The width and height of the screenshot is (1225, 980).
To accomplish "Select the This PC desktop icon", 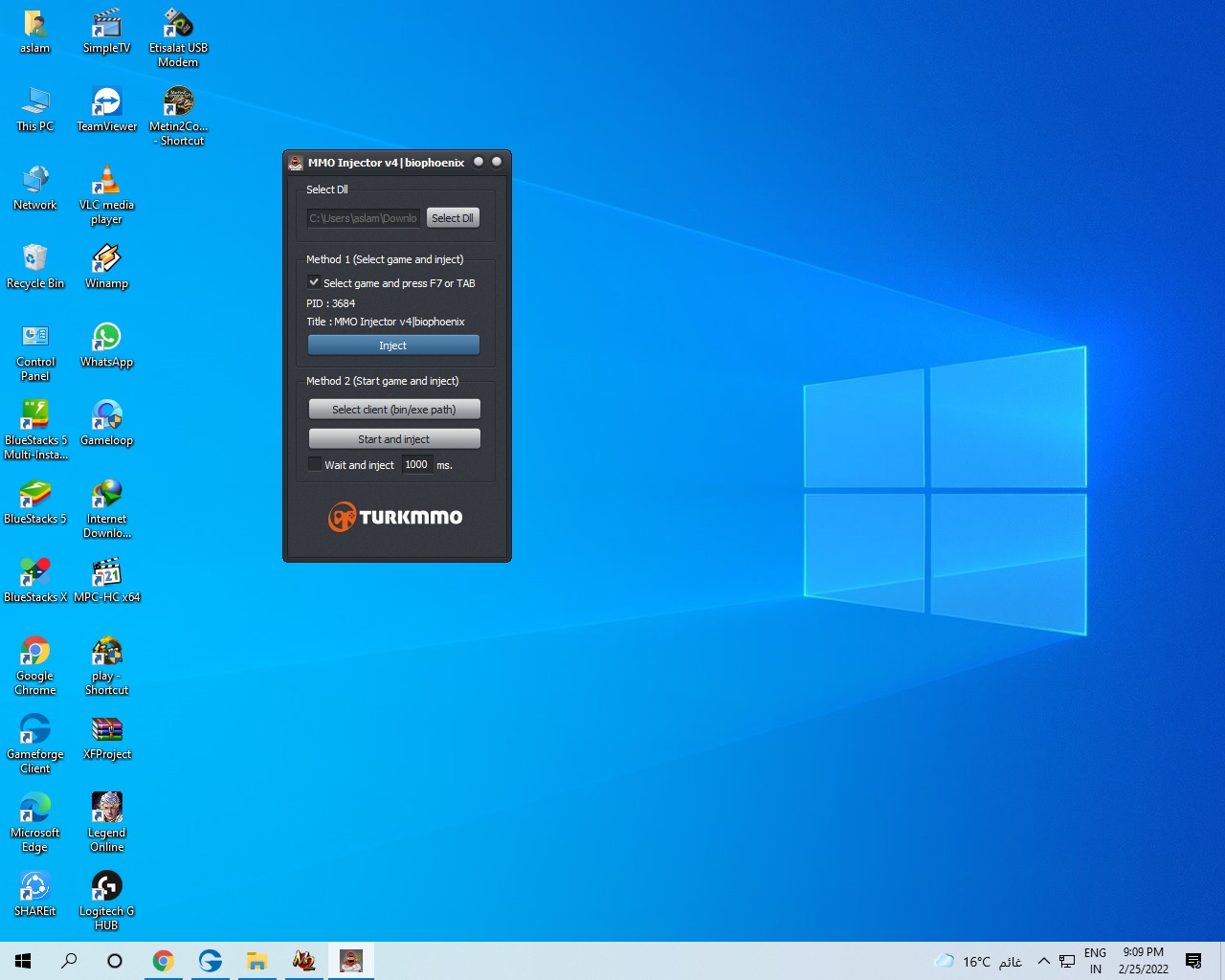I will point(35,109).
